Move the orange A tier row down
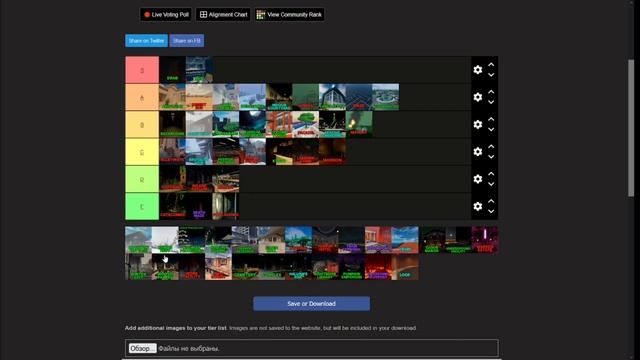 pos(491,102)
